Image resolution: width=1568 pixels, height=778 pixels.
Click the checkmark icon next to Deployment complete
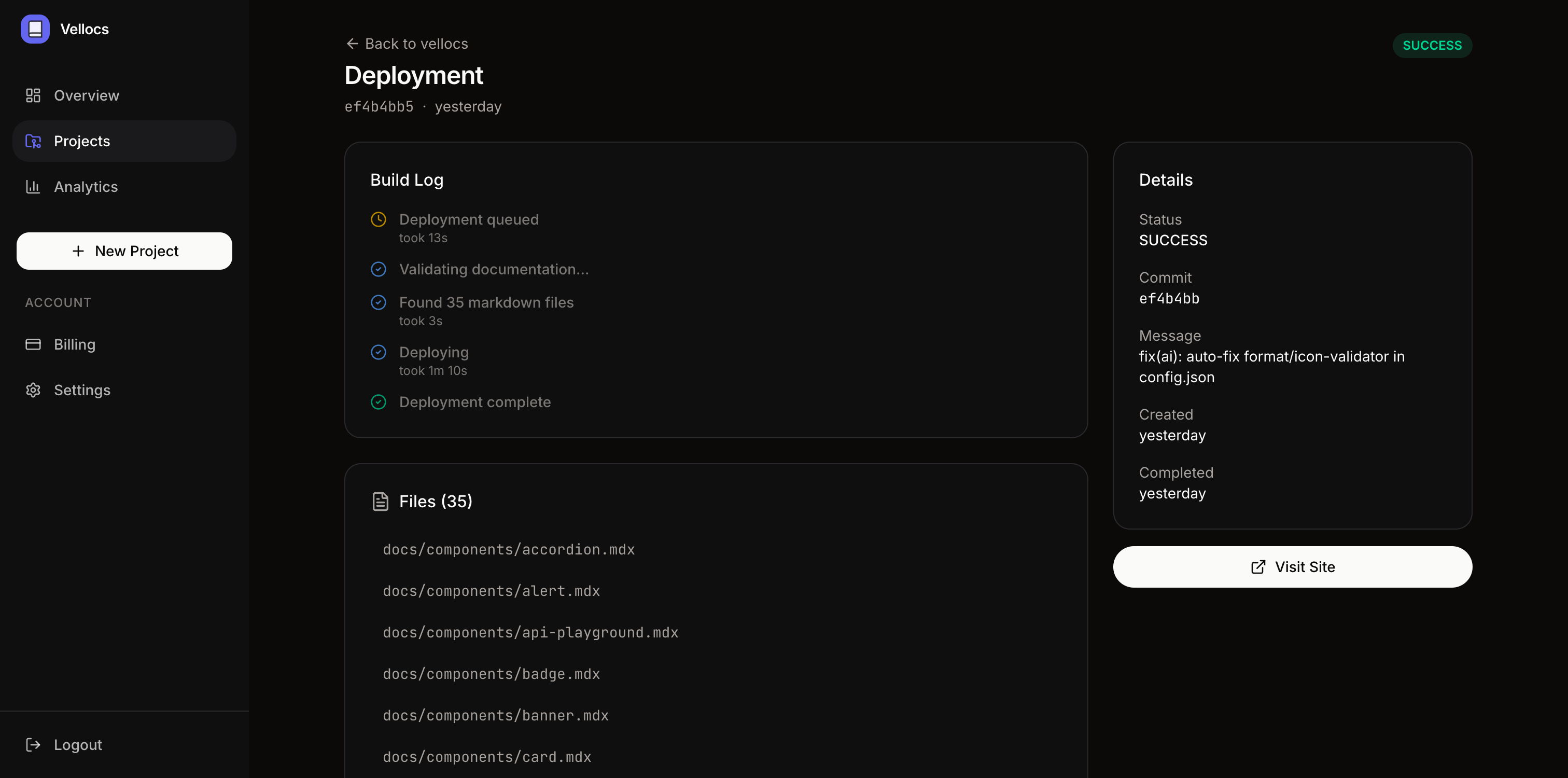click(x=378, y=402)
